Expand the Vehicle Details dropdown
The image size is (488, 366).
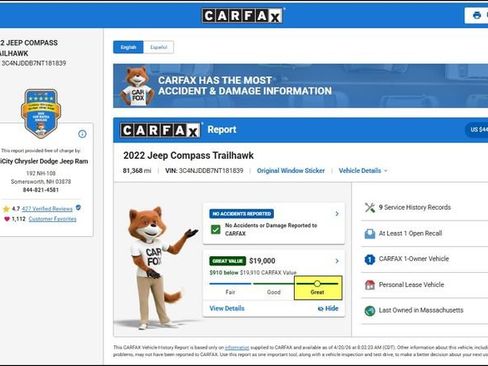pyautogui.click(x=363, y=171)
